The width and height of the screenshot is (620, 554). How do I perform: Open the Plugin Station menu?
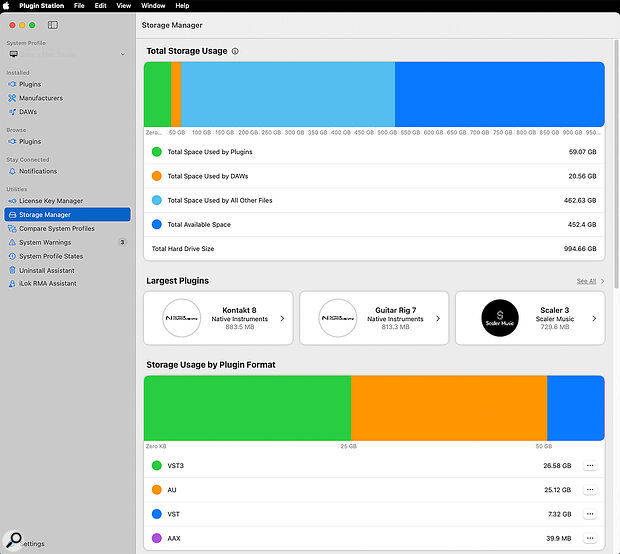coord(42,6)
